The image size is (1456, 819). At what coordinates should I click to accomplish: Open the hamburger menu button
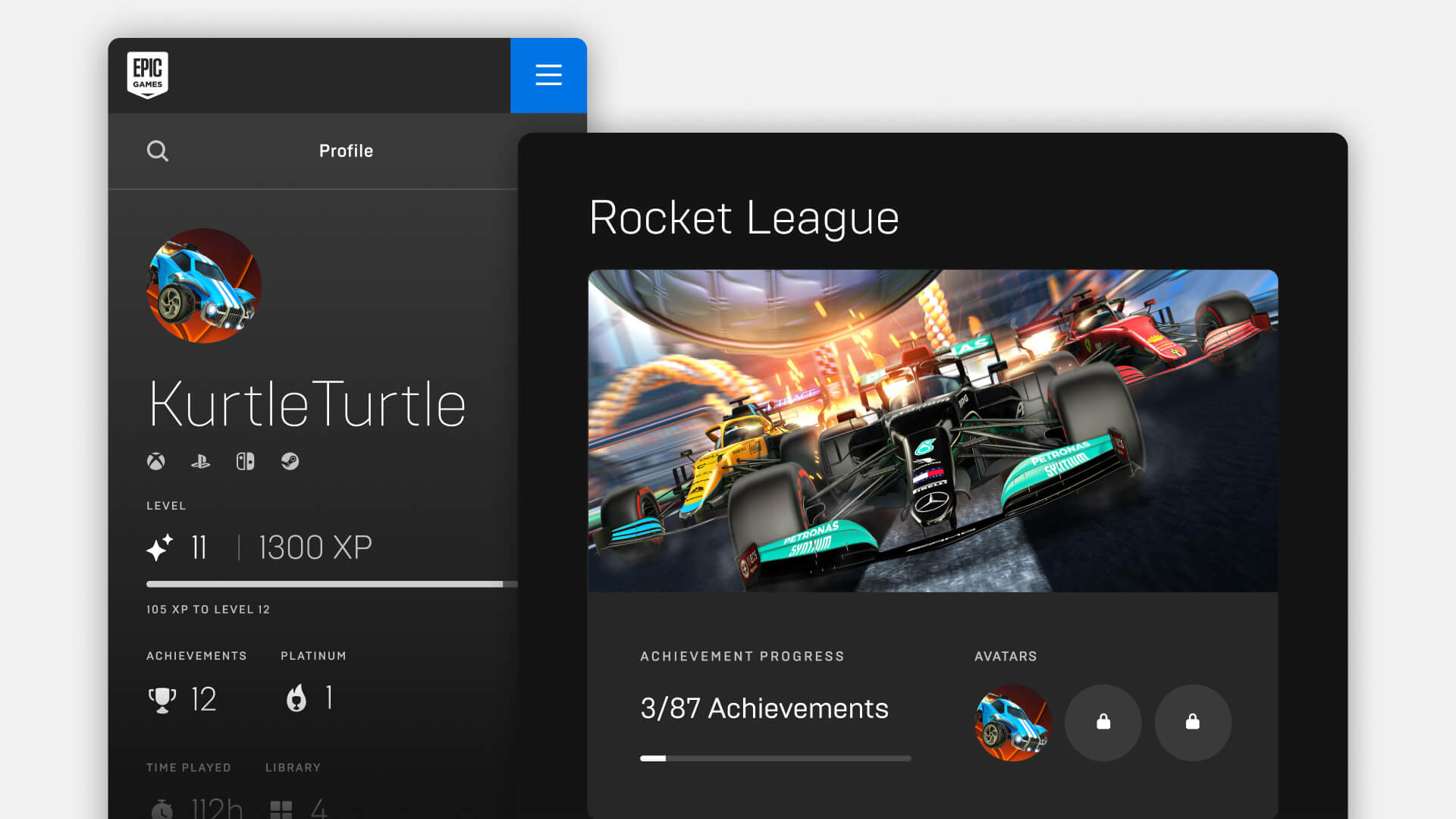coord(548,75)
